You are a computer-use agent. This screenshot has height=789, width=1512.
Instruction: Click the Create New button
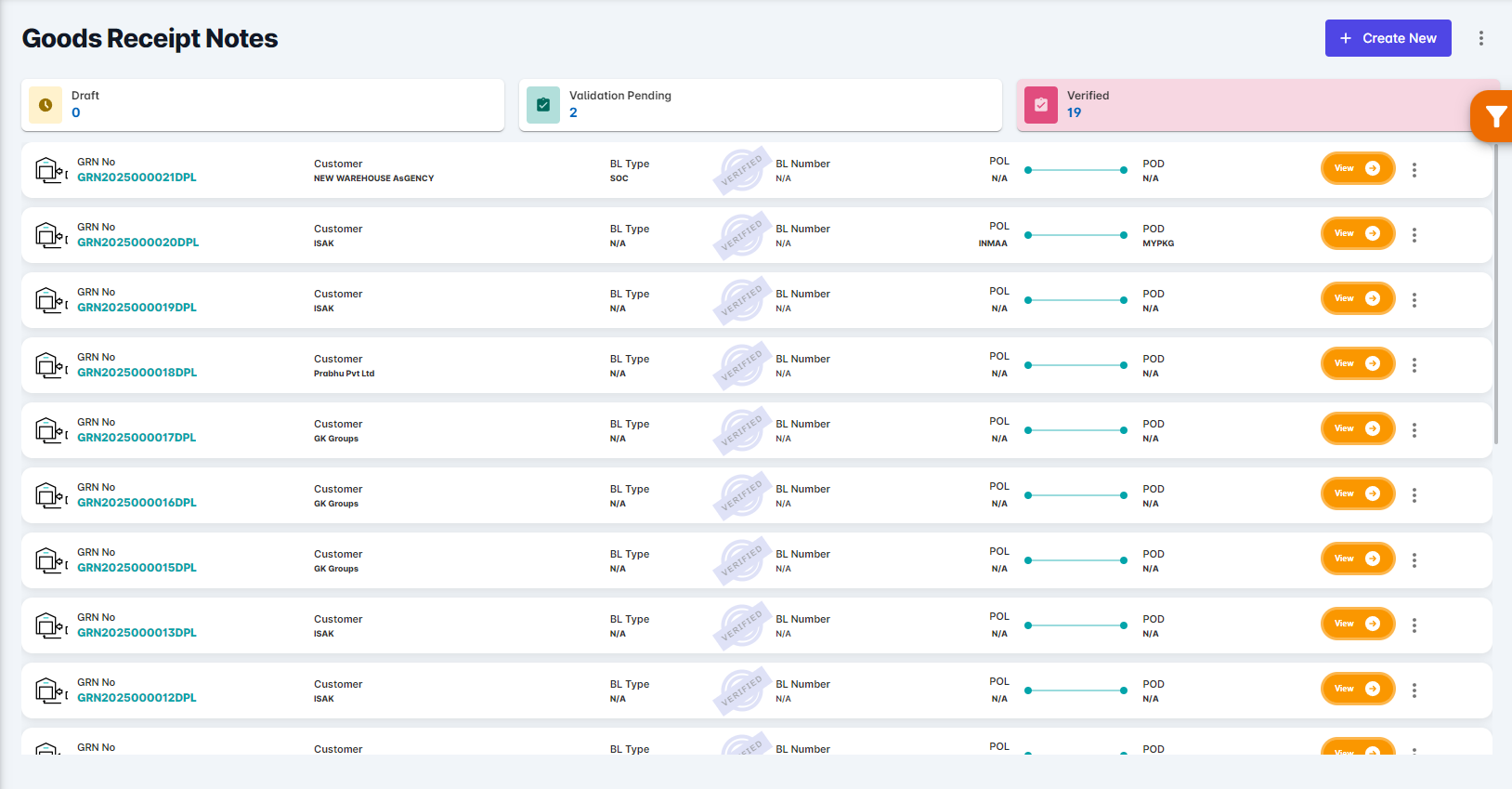(x=1388, y=38)
